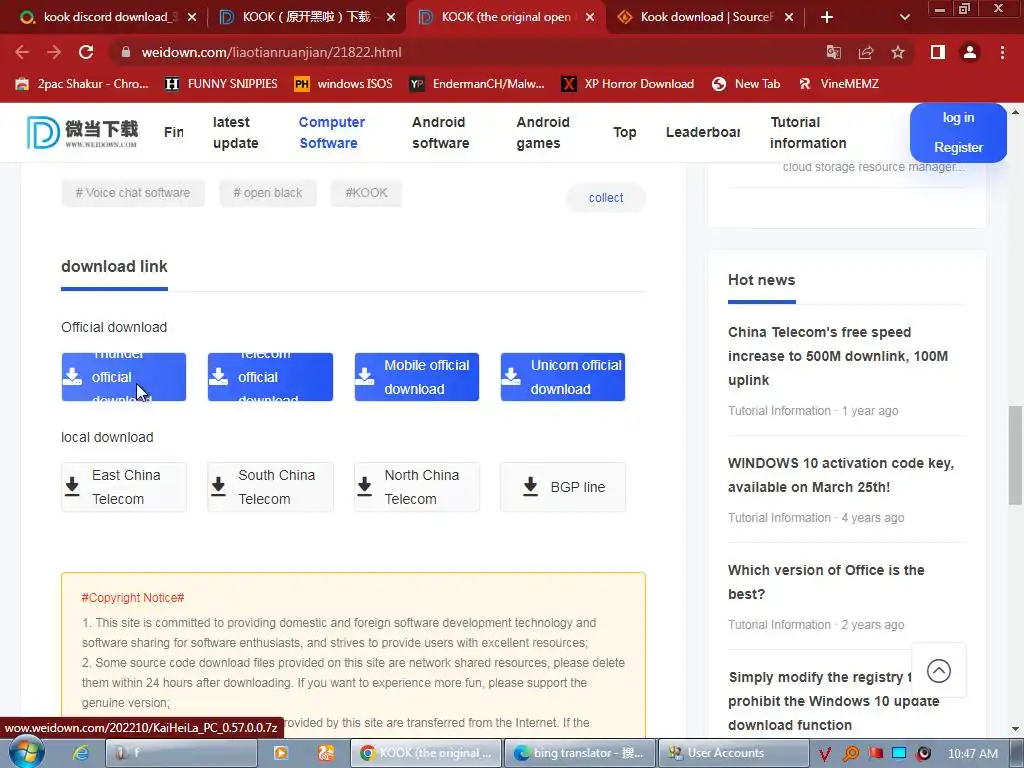Click the page vertical scrollbar thumb
Screen dimensions: 1024x768
pos(1015,455)
